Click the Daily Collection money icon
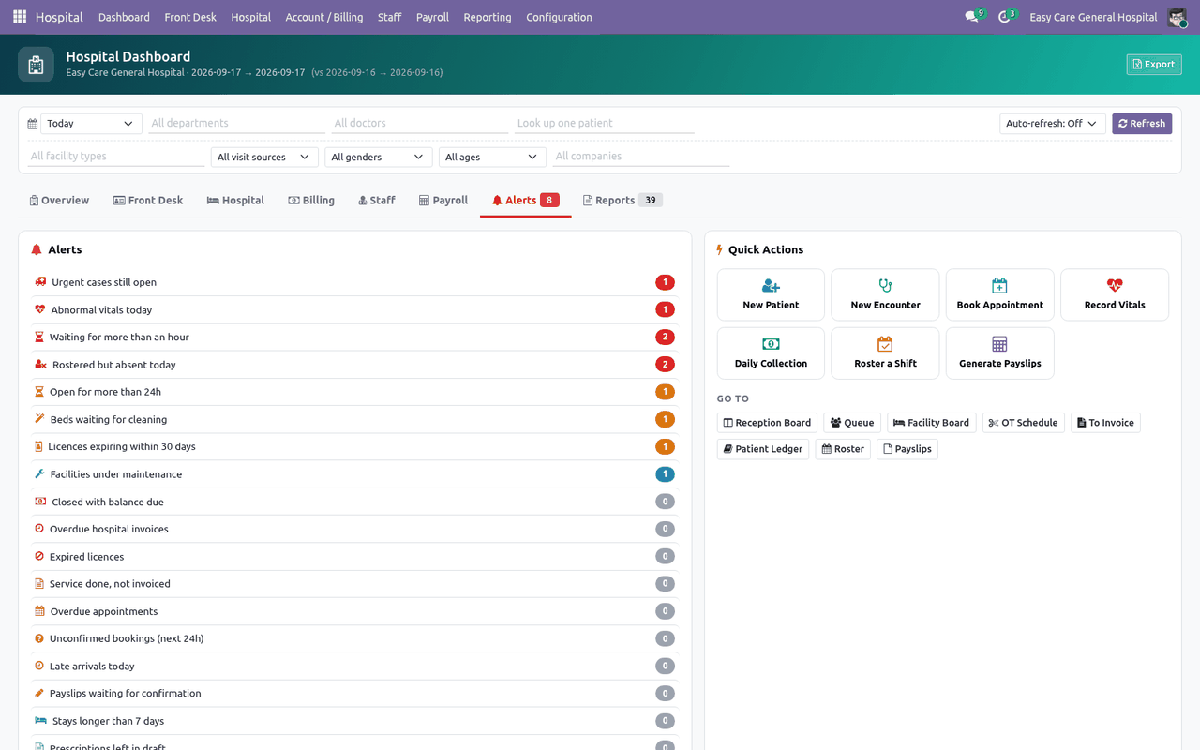 pos(771,345)
